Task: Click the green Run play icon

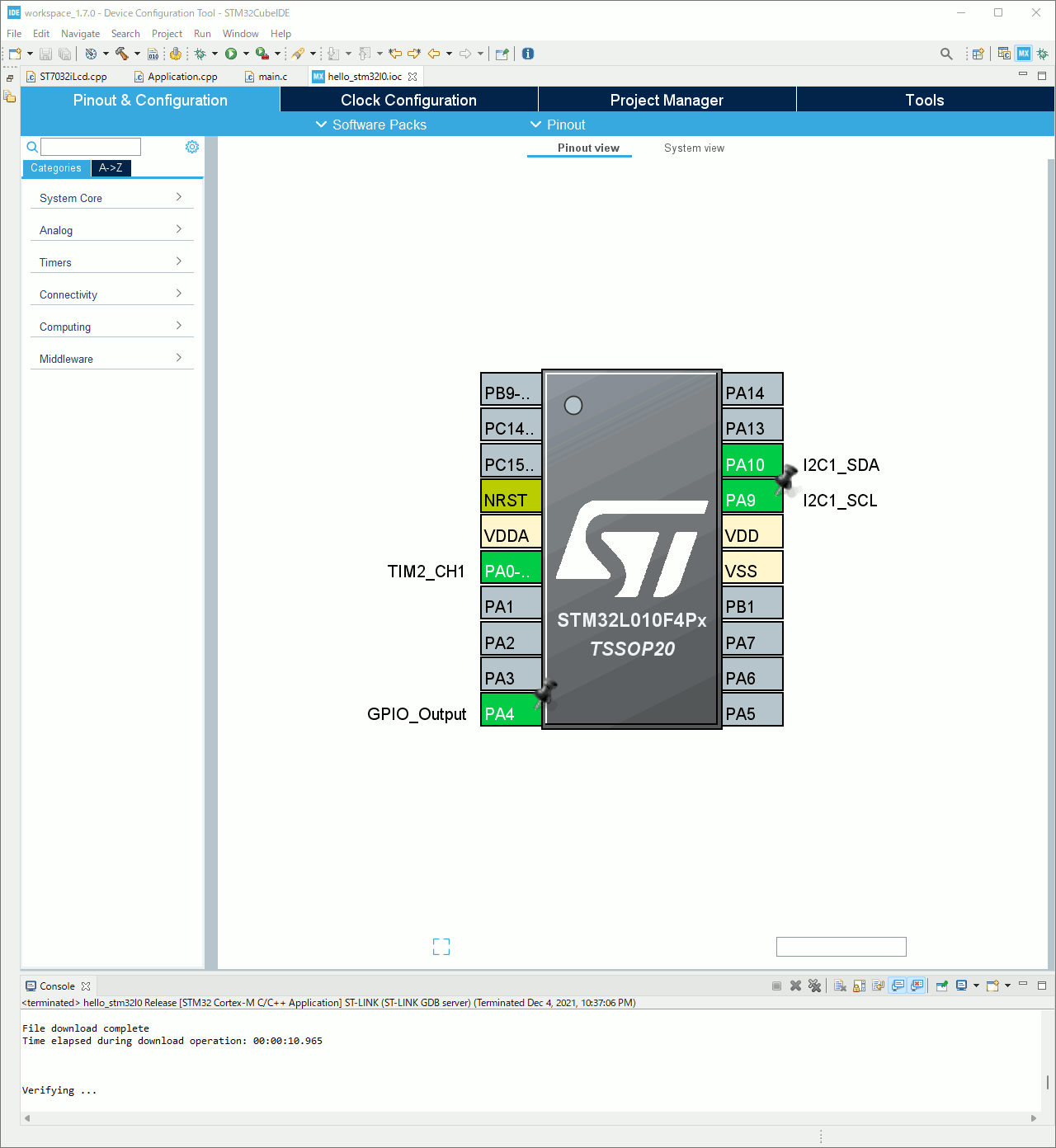Action: pos(231,54)
